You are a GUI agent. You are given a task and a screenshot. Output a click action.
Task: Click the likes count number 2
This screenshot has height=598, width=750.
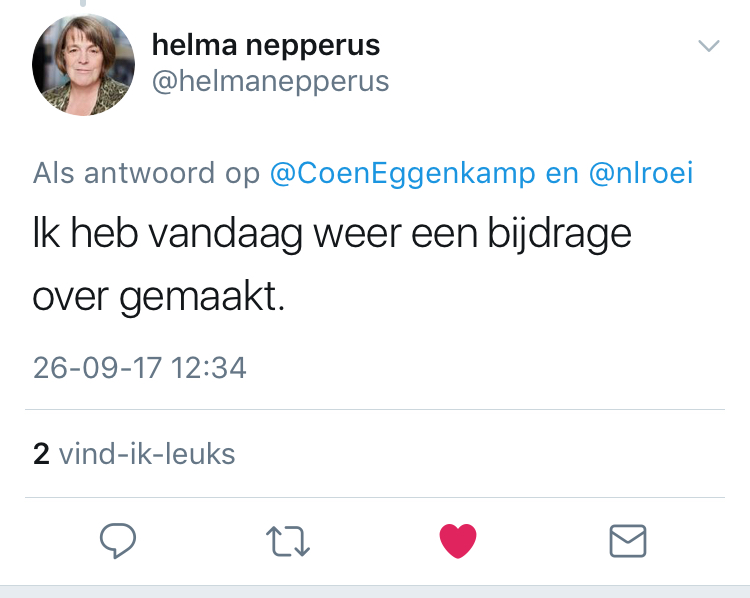41,455
